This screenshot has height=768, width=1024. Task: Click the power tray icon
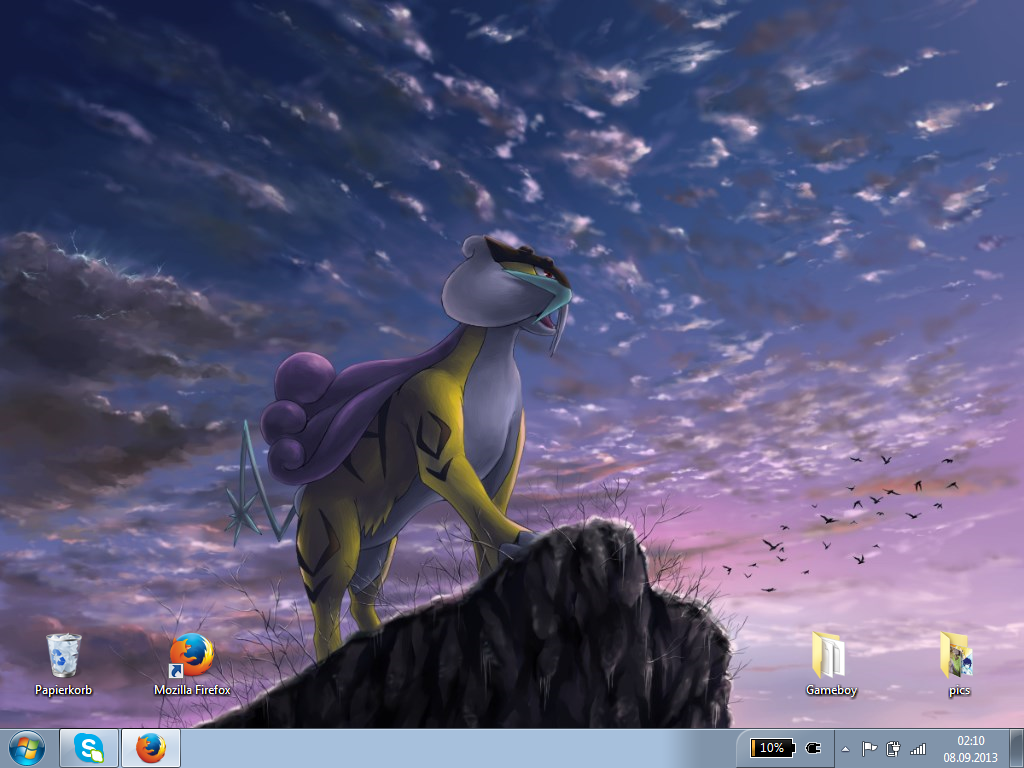tap(893, 749)
